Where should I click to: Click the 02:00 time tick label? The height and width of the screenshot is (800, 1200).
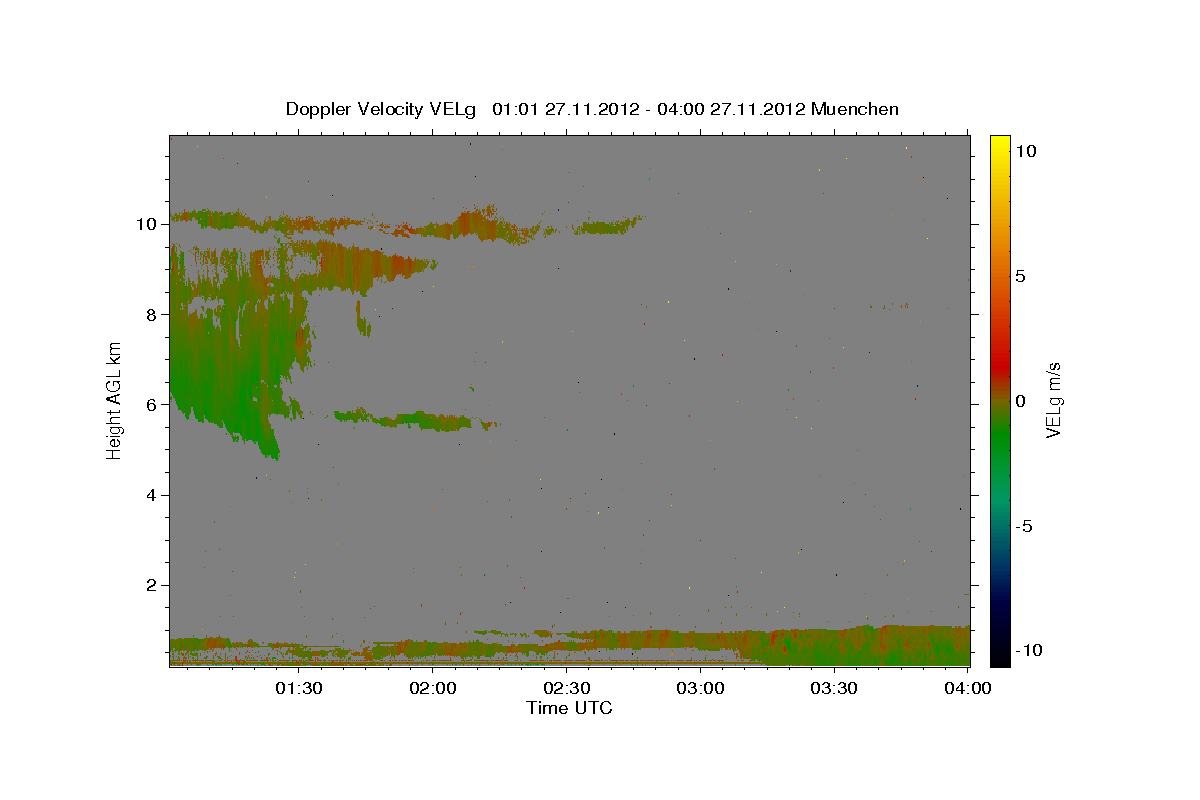pyautogui.click(x=432, y=688)
